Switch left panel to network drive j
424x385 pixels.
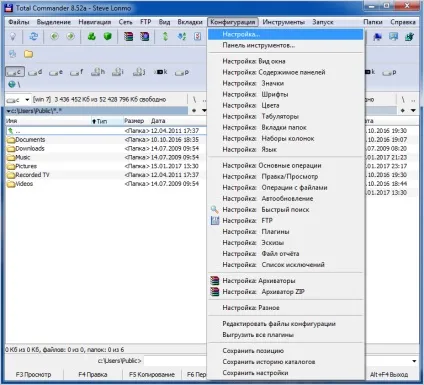[139, 72]
